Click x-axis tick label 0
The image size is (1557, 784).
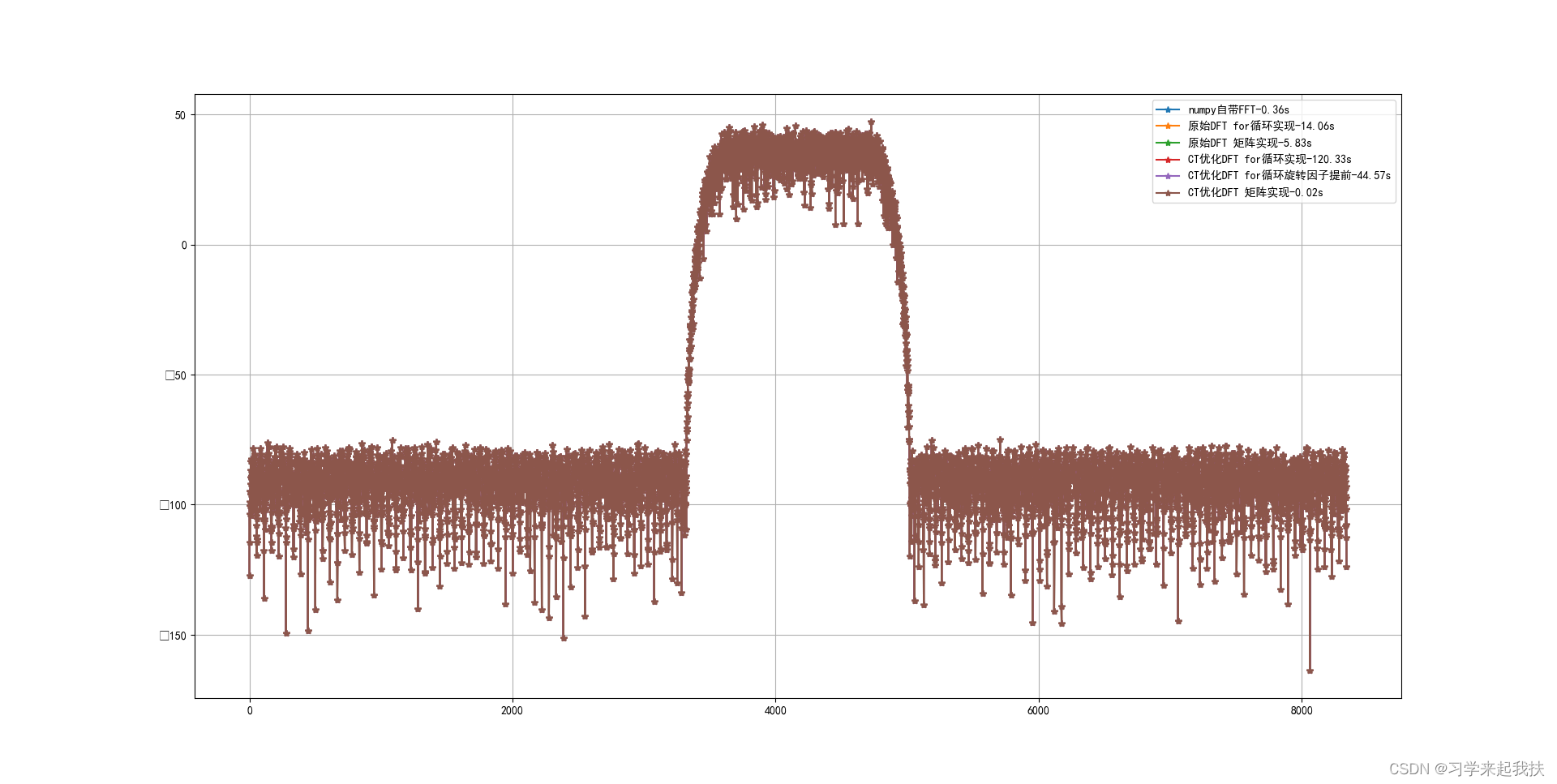click(x=250, y=711)
